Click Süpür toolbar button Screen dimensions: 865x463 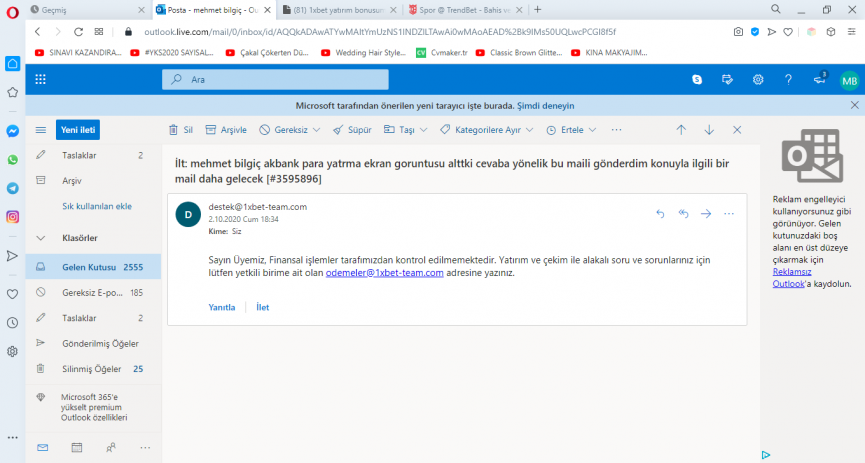click(353, 130)
